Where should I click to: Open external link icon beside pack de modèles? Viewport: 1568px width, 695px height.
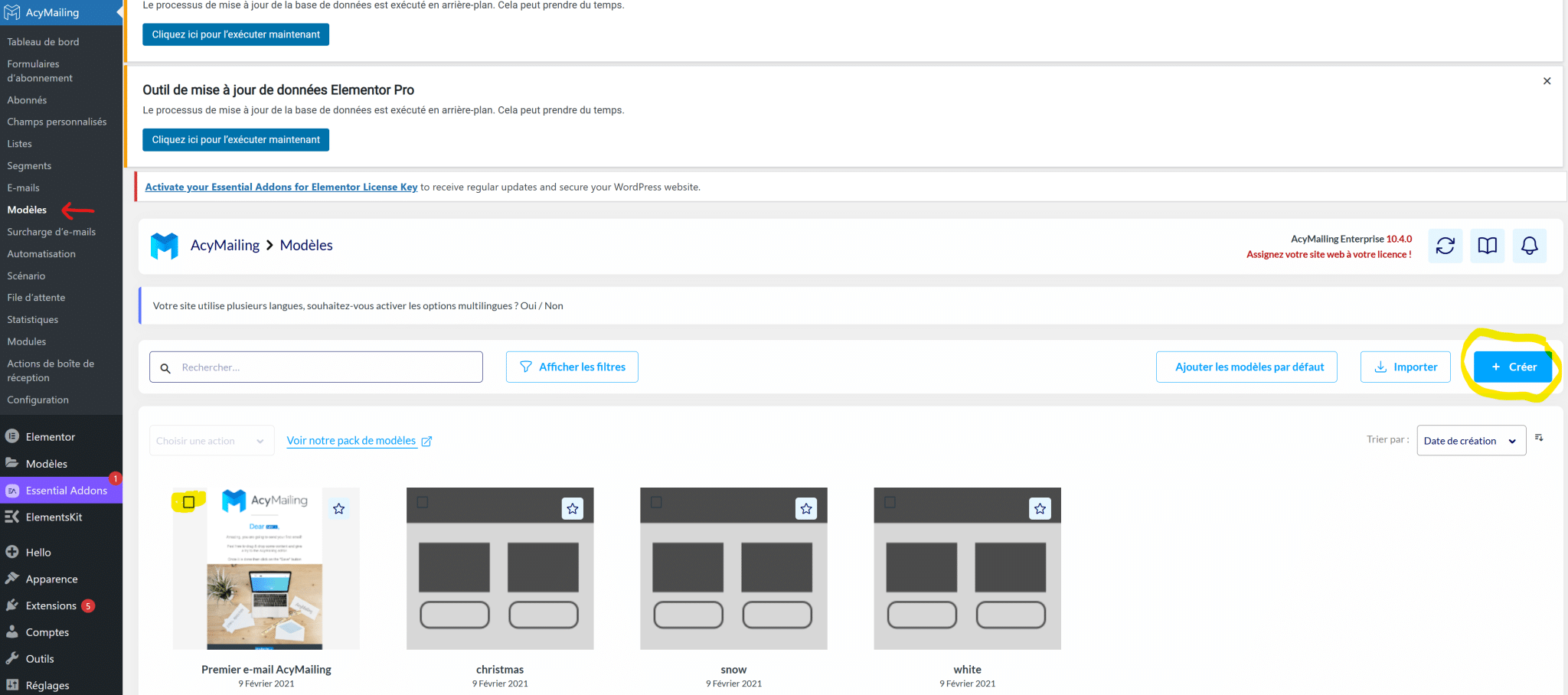tap(426, 441)
